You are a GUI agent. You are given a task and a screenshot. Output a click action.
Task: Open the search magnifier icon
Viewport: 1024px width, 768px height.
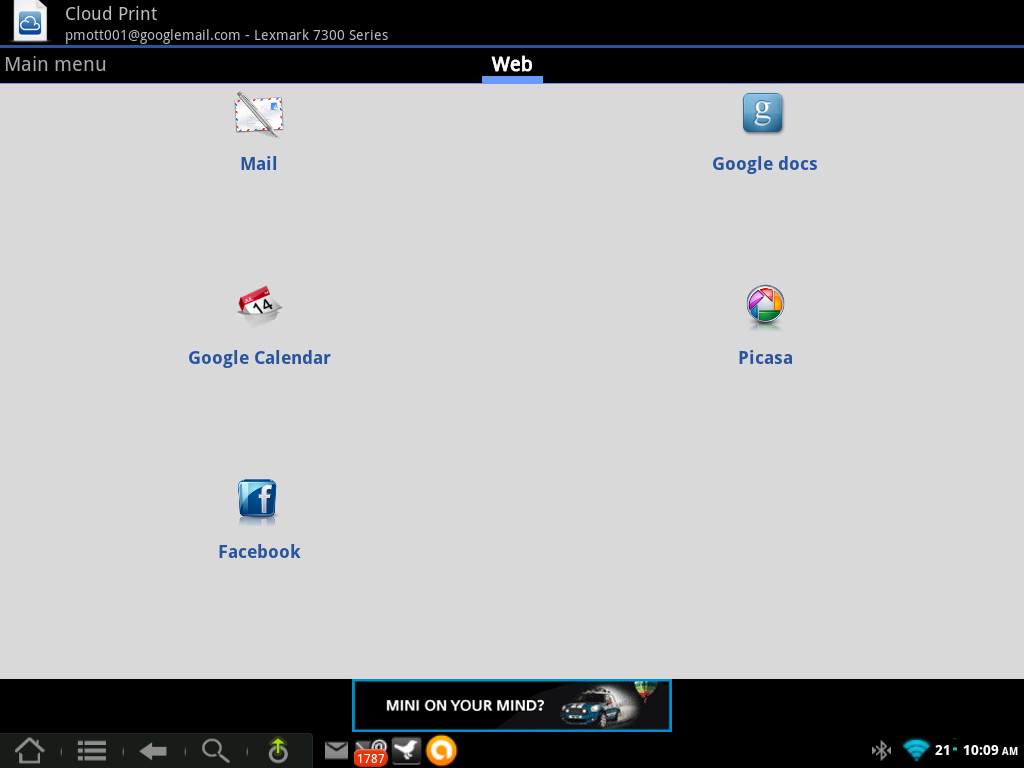(x=216, y=751)
